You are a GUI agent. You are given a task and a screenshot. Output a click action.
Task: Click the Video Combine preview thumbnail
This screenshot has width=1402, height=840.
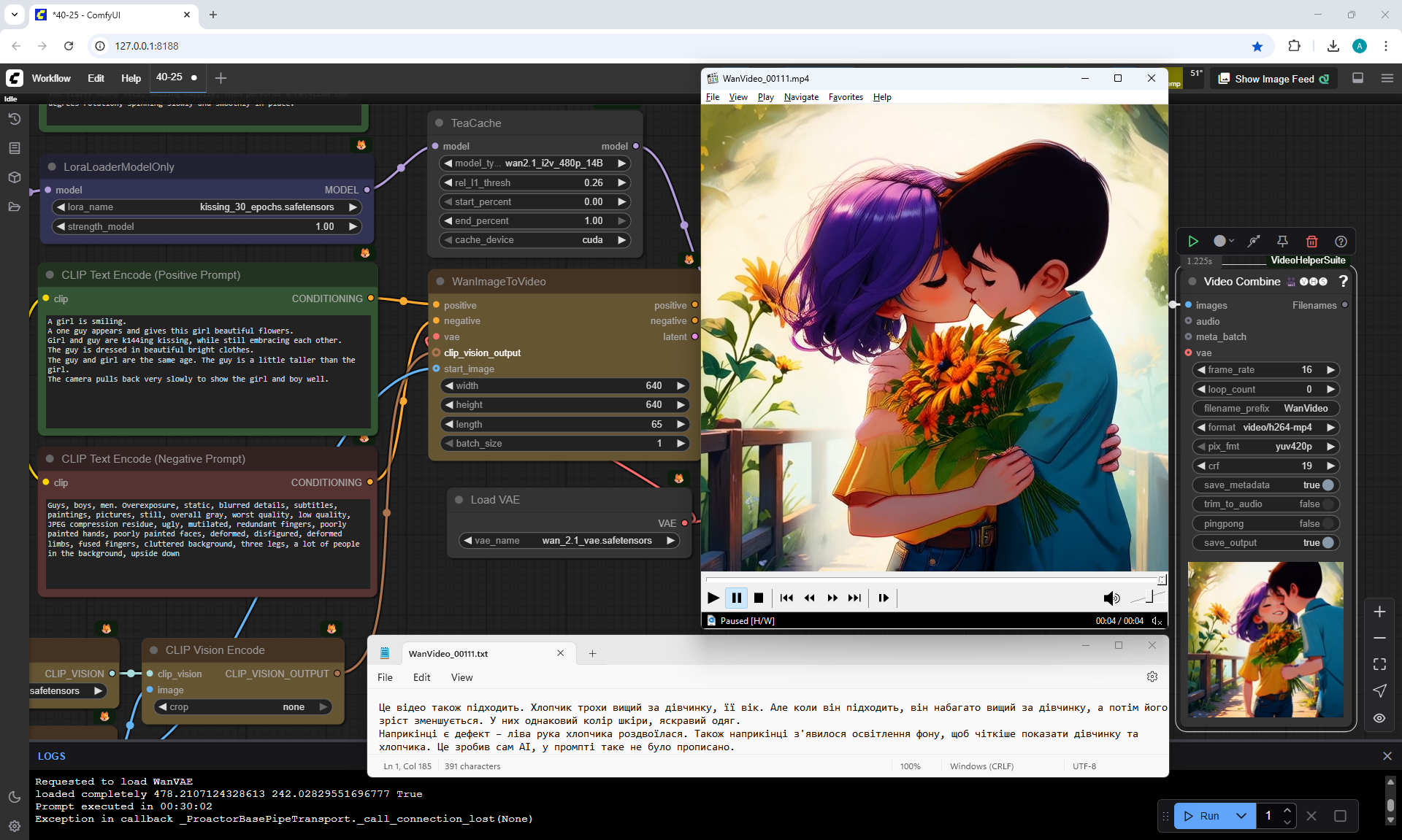click(x=1265, y=640)
